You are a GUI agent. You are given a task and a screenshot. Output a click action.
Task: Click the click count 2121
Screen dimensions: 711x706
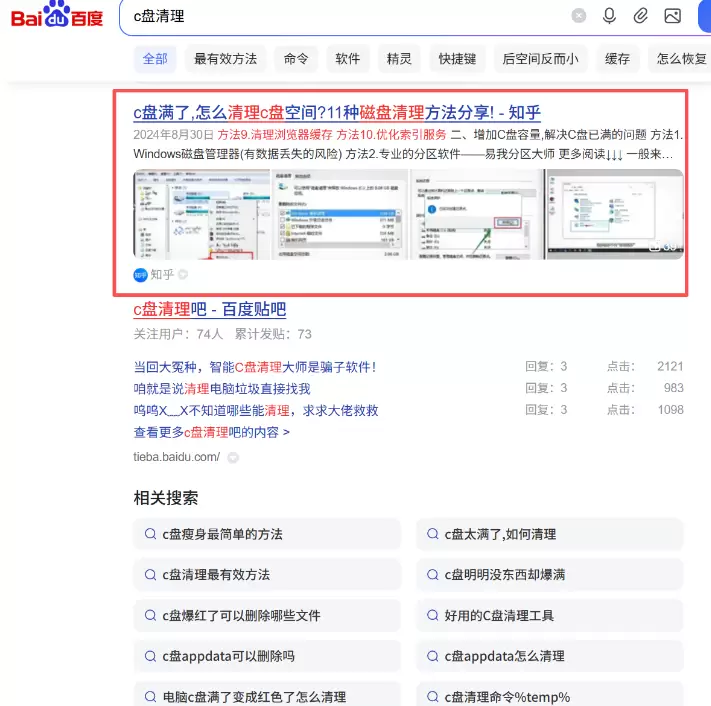click(670, 366)
